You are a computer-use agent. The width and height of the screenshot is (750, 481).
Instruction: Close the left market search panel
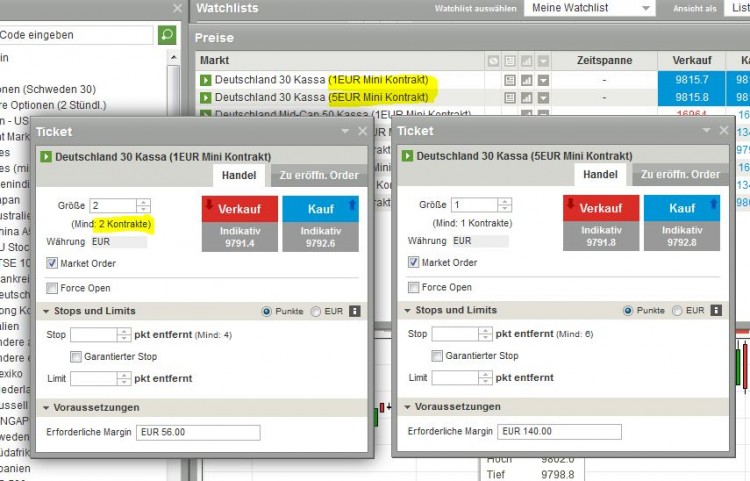coord(177,8)
